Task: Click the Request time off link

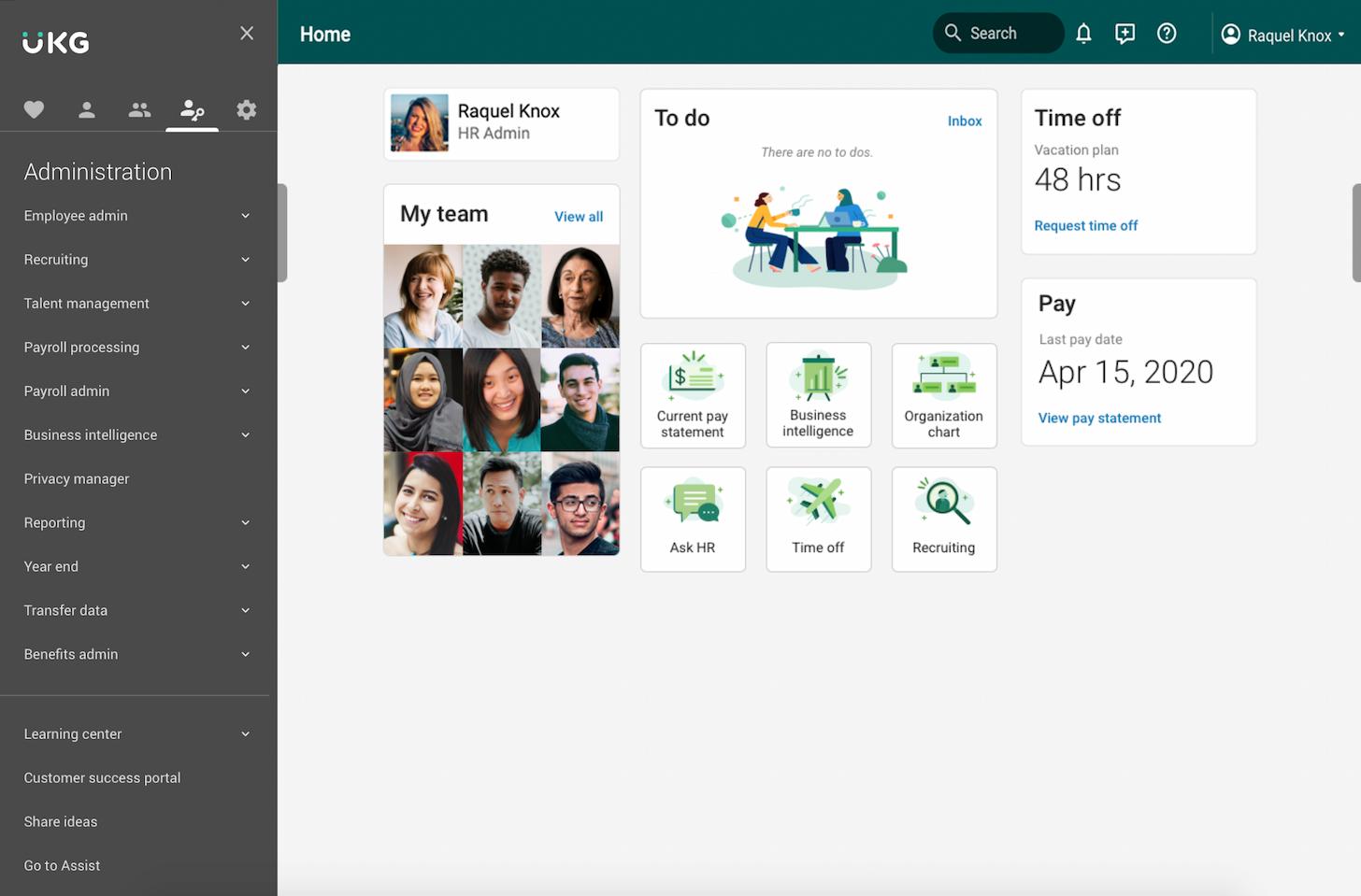Action: (x=1085, y=225)
